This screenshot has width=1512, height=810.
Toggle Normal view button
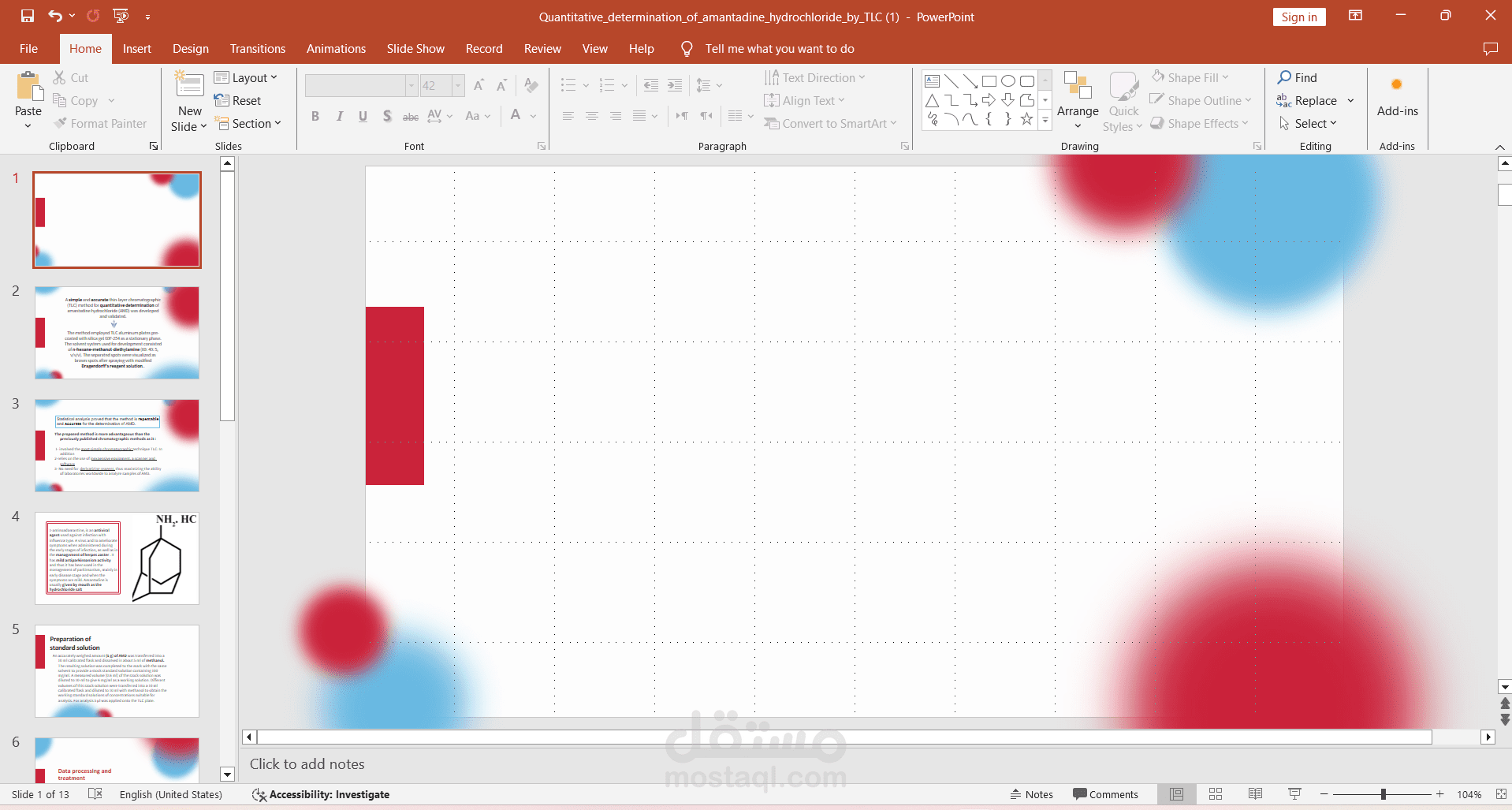[x=1176, y=794]
